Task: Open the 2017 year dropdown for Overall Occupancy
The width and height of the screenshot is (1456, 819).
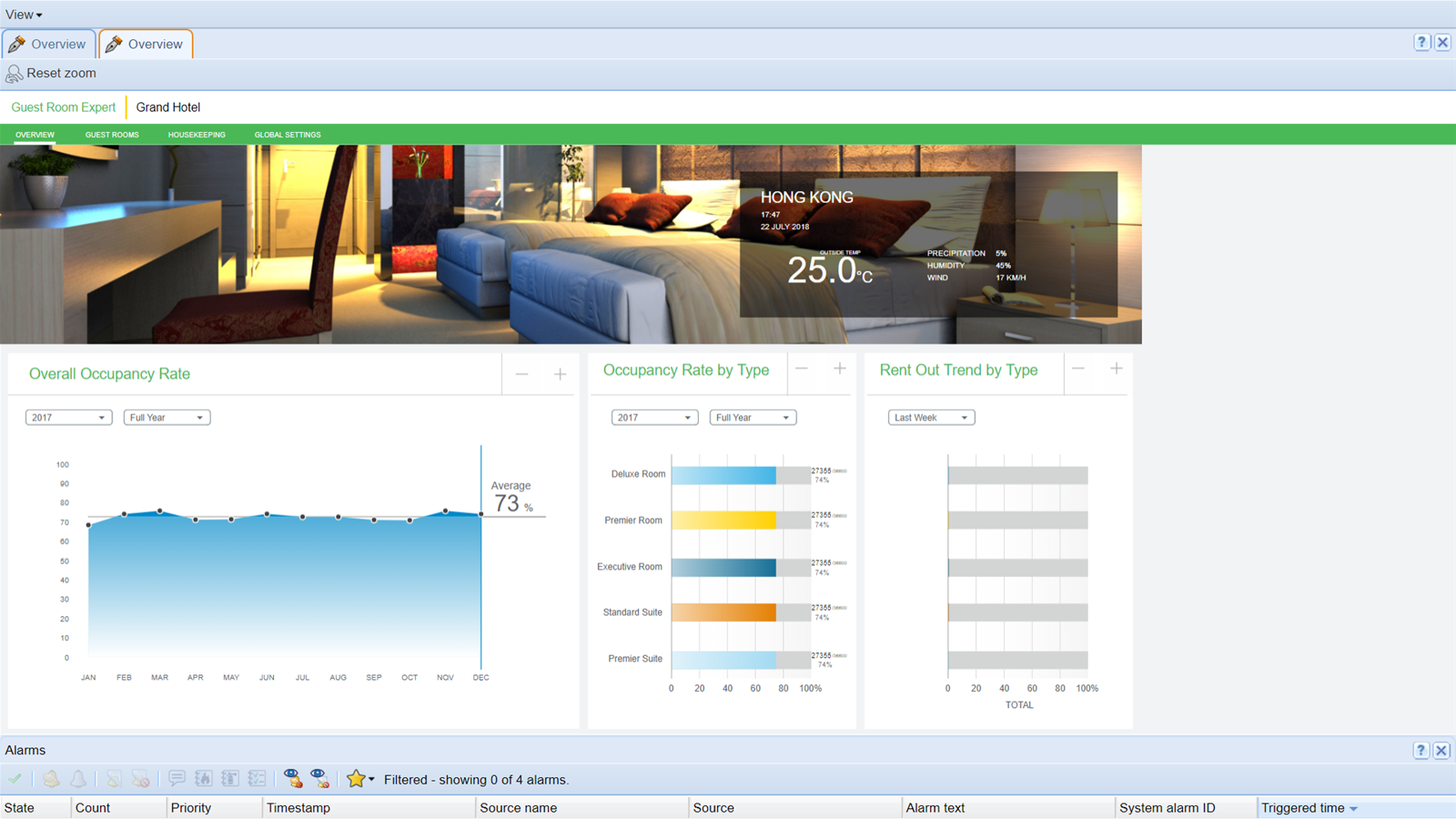Action: [x=68, y=418]
